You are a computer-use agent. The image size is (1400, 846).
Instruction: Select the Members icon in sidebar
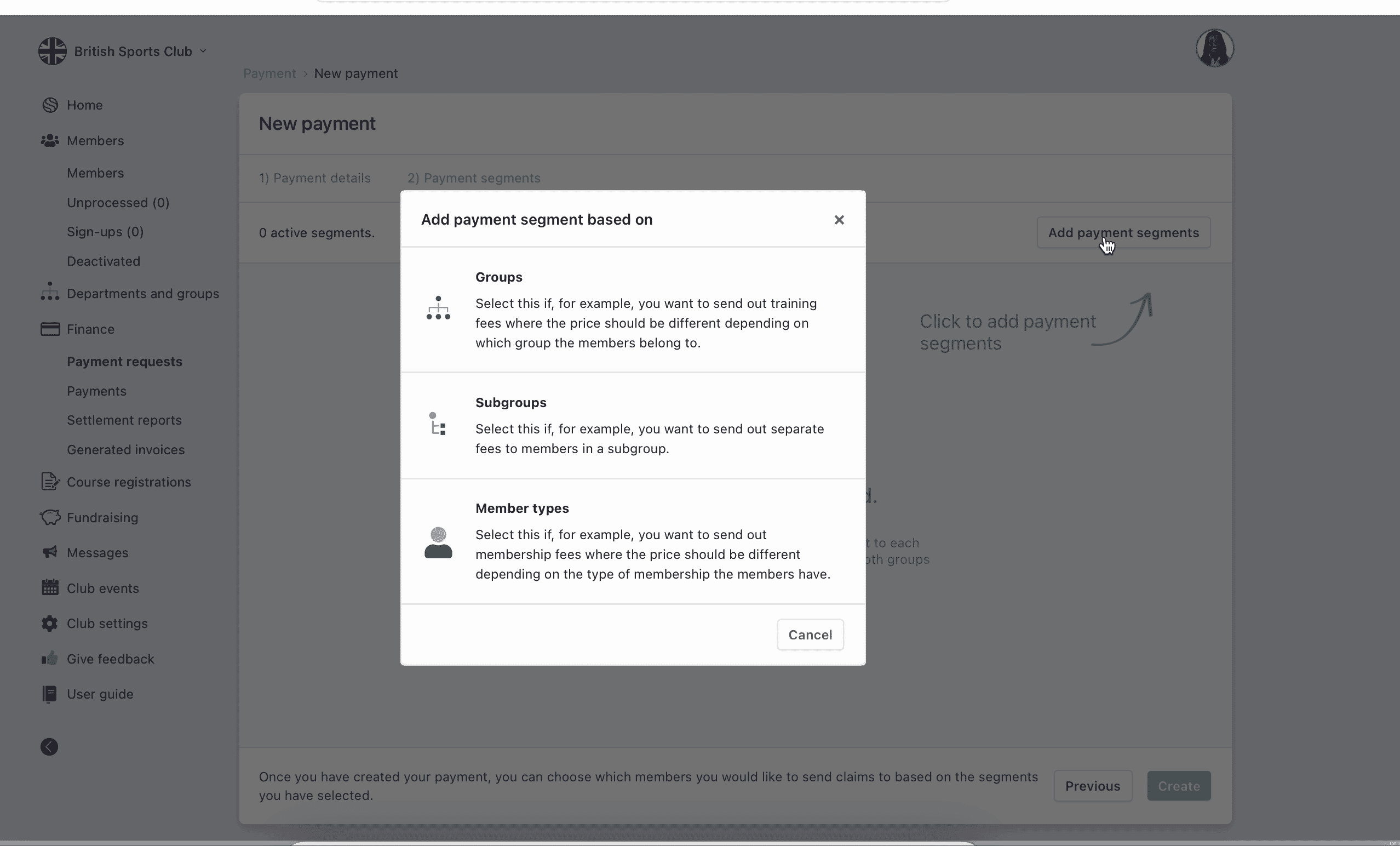(x=50, y=140)
